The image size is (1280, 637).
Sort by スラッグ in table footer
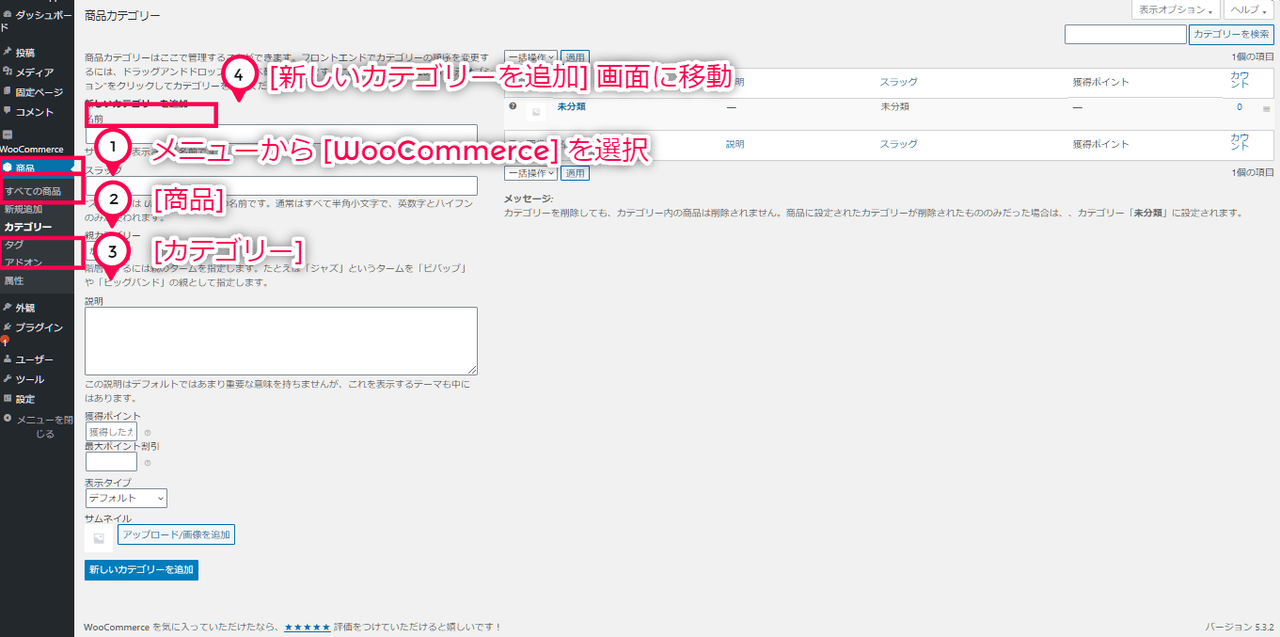pyautogui.click(x=898, y=144)
